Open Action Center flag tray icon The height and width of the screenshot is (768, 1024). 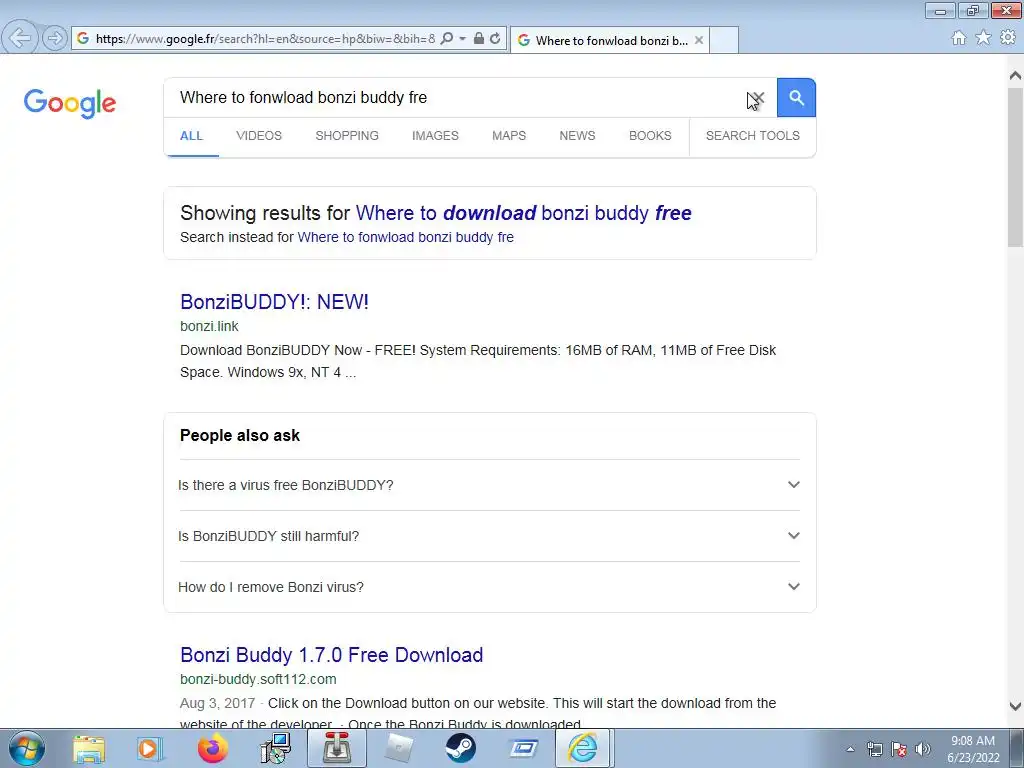[x=899, y=749]
